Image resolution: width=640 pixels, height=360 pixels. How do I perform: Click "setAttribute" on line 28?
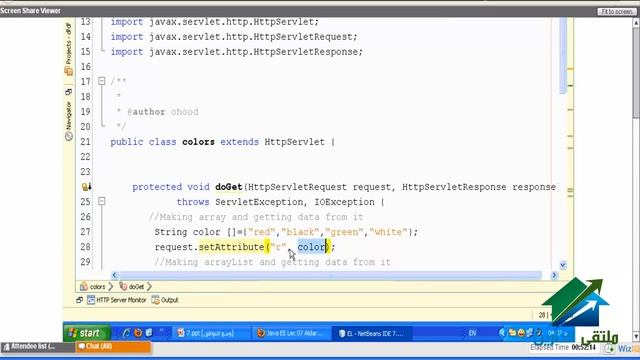click(x=231, y=247)
